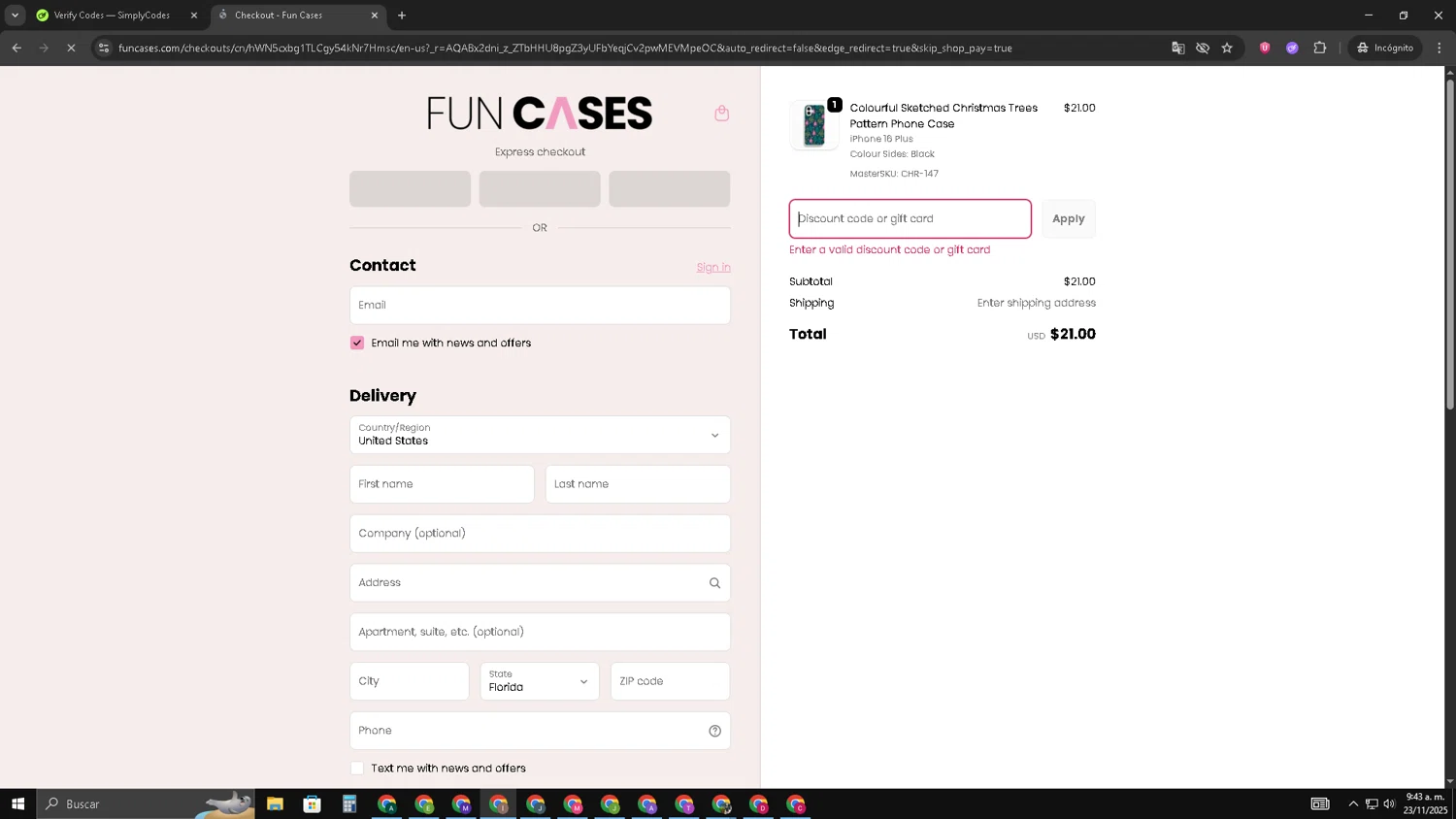Open the Windows Start menu
The height and width of the screenshot is (819, 1456).
17,803
